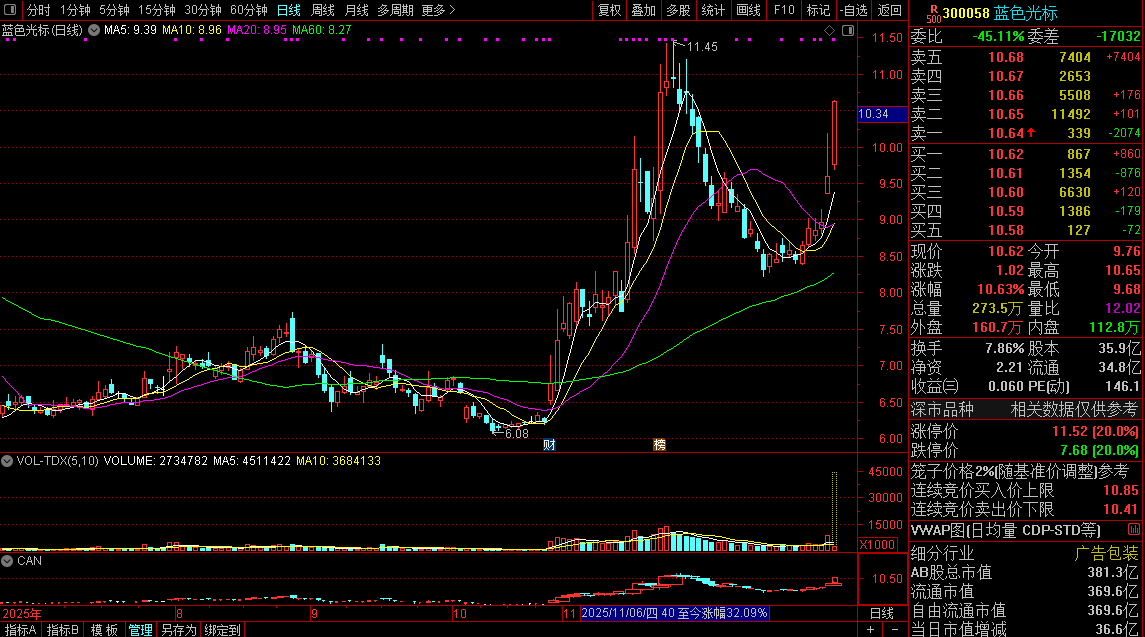This screenshot has width=1145, height=637.
Task: Click the 涨停价 11.52 limit-up value
Action: [x=1095, y=432]
